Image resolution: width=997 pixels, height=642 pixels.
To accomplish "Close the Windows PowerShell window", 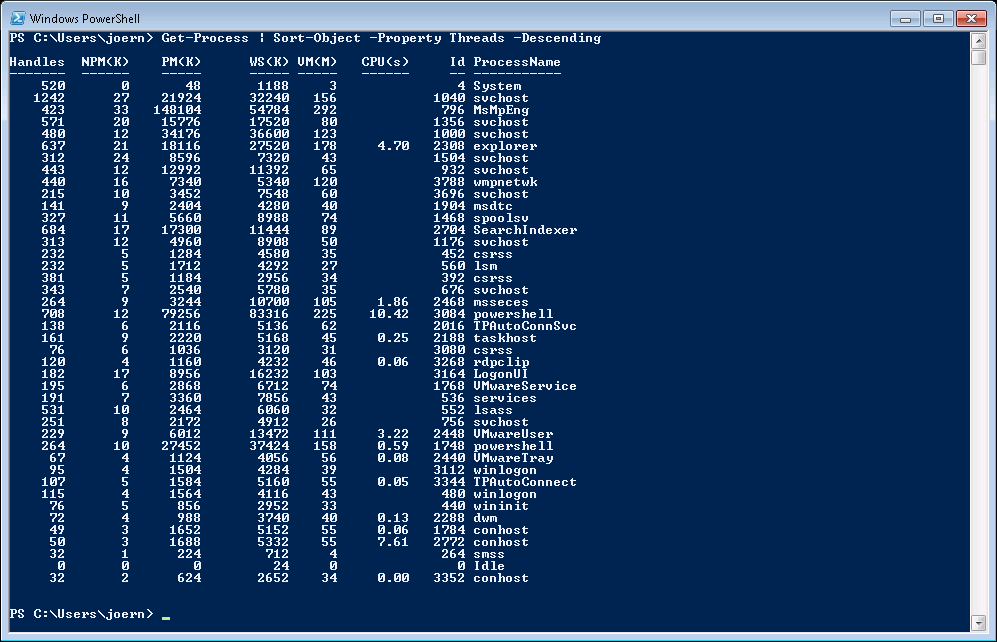I will click(972, 19).
